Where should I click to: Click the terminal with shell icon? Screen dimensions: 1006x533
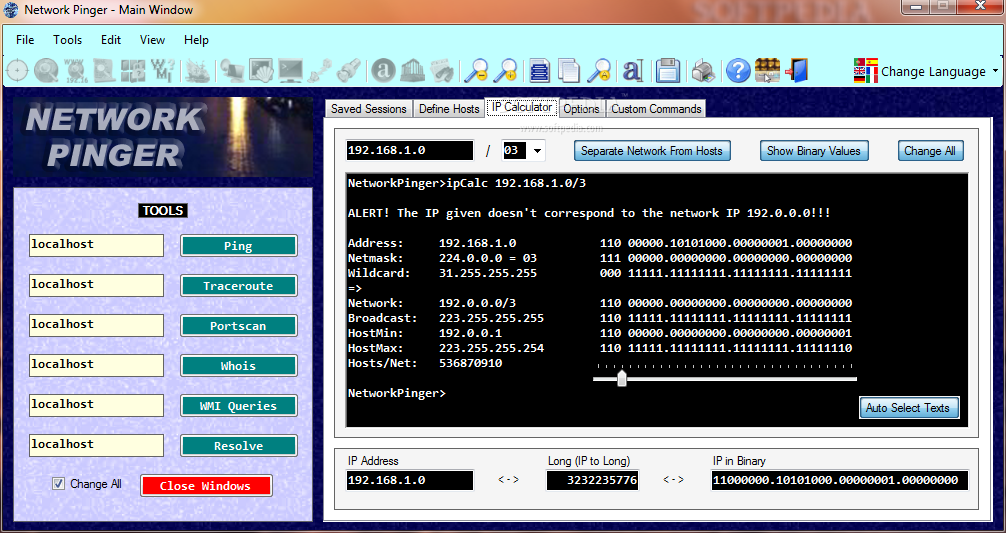pyautogui.click(x=261, y=71)
